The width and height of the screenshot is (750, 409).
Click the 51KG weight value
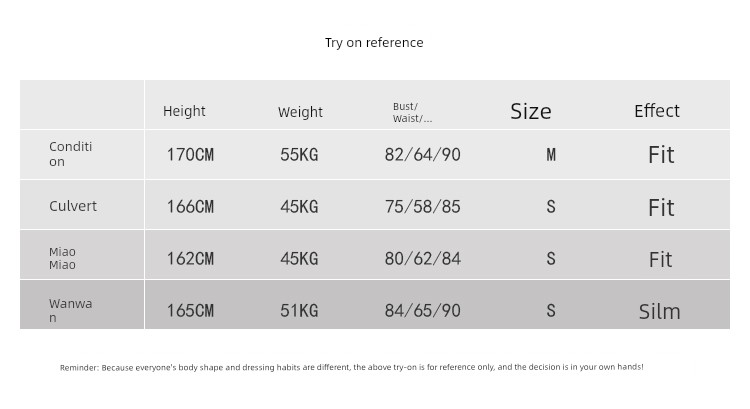299,311
